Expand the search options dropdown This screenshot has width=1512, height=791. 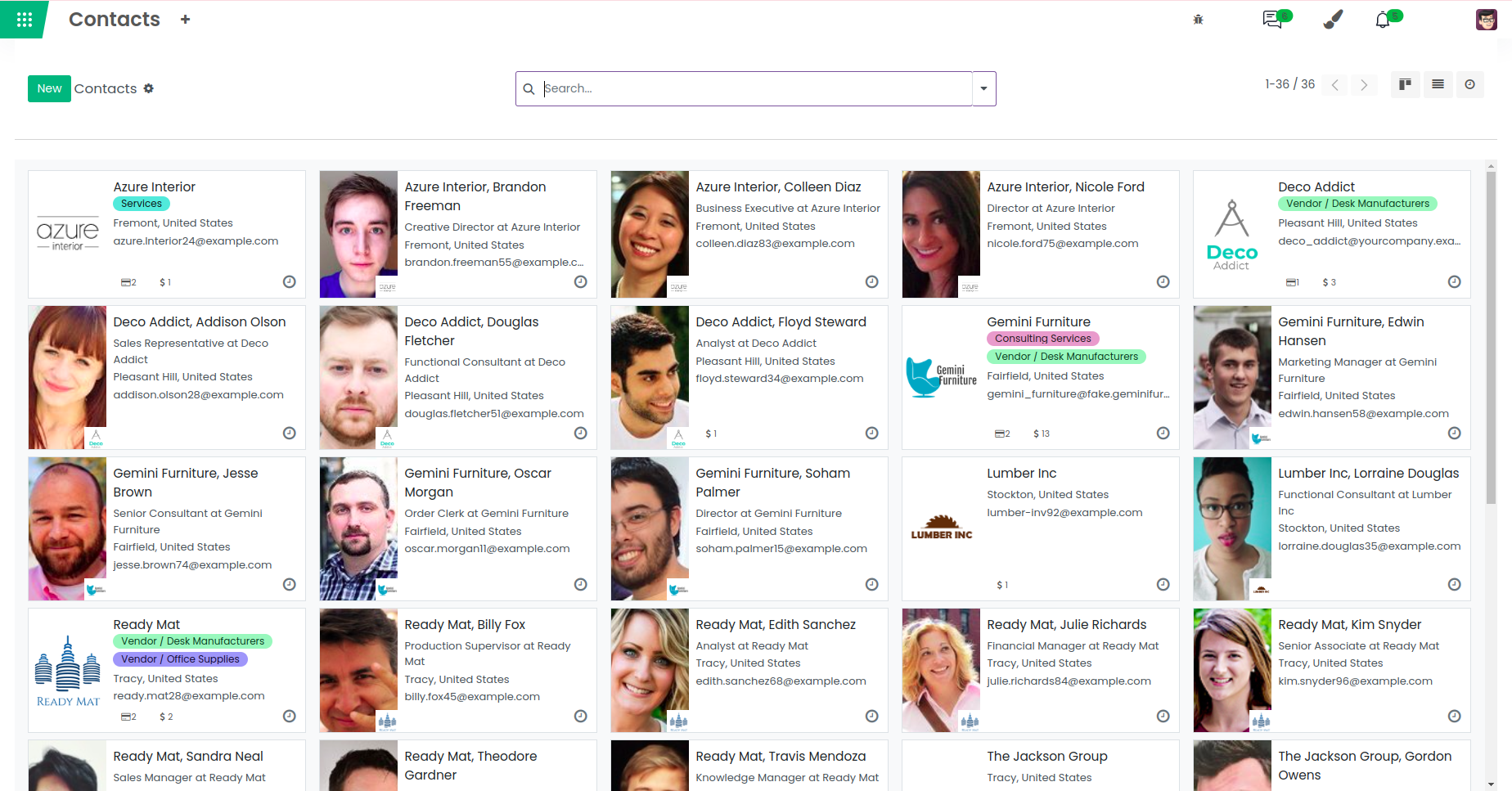[983, 88]
